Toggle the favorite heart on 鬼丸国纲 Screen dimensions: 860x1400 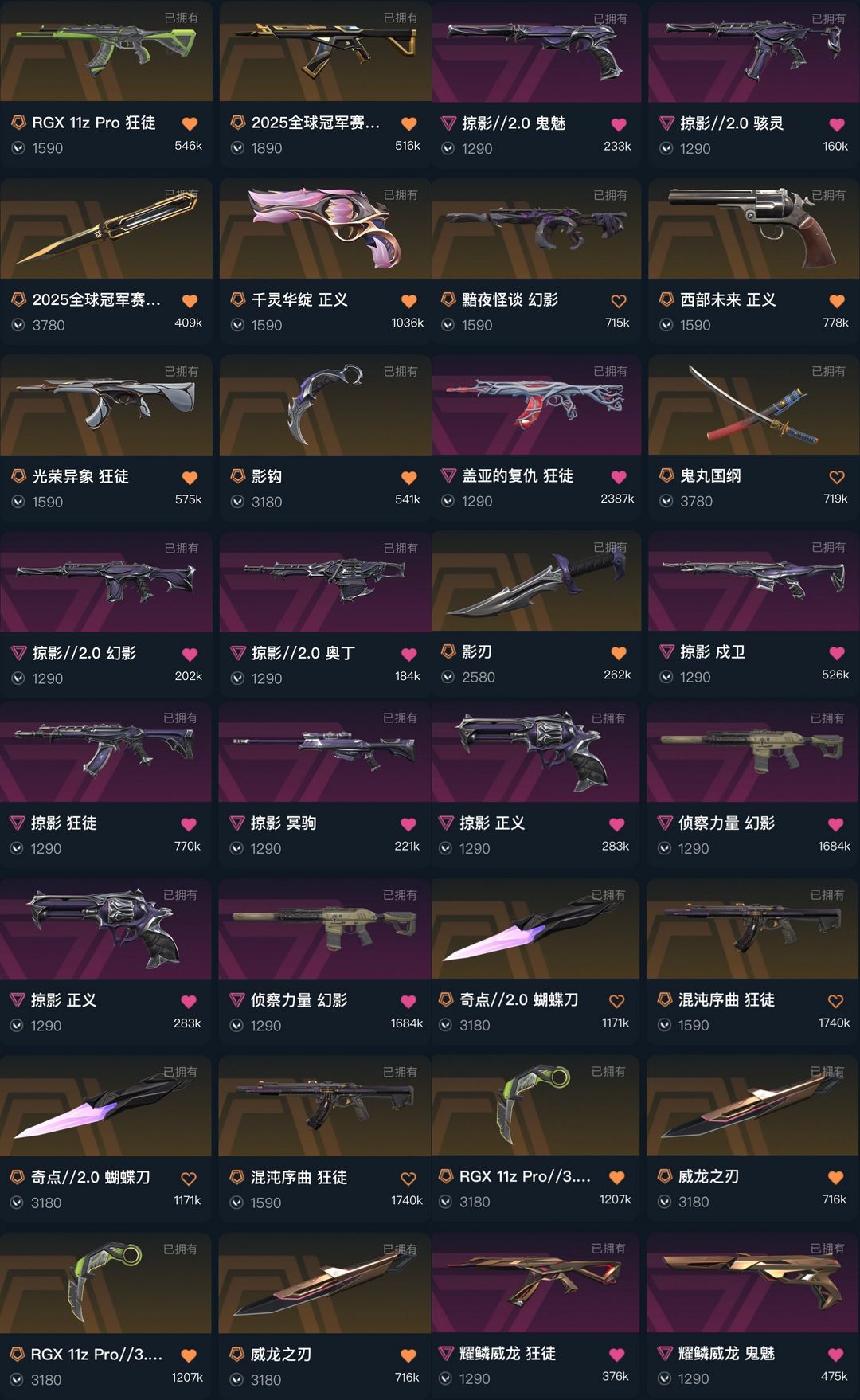point(837,477)
